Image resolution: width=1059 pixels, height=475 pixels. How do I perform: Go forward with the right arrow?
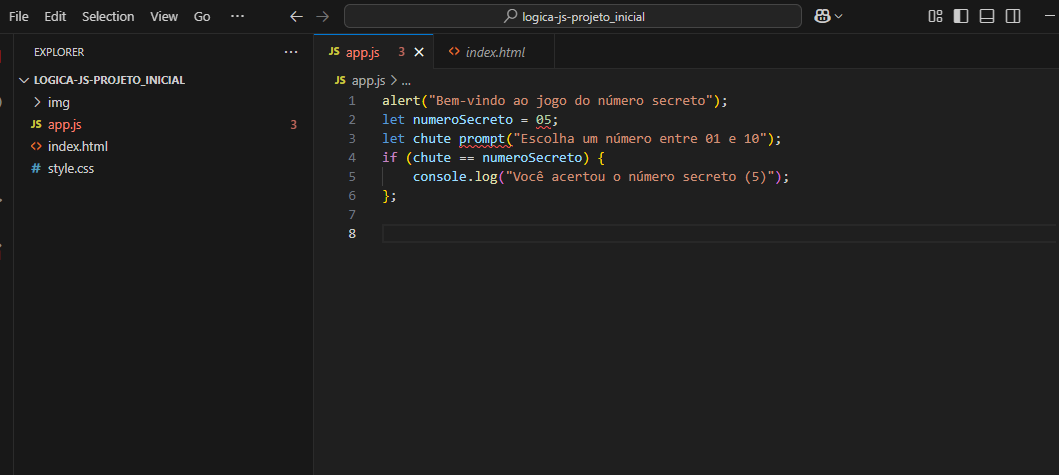point(323,16)
